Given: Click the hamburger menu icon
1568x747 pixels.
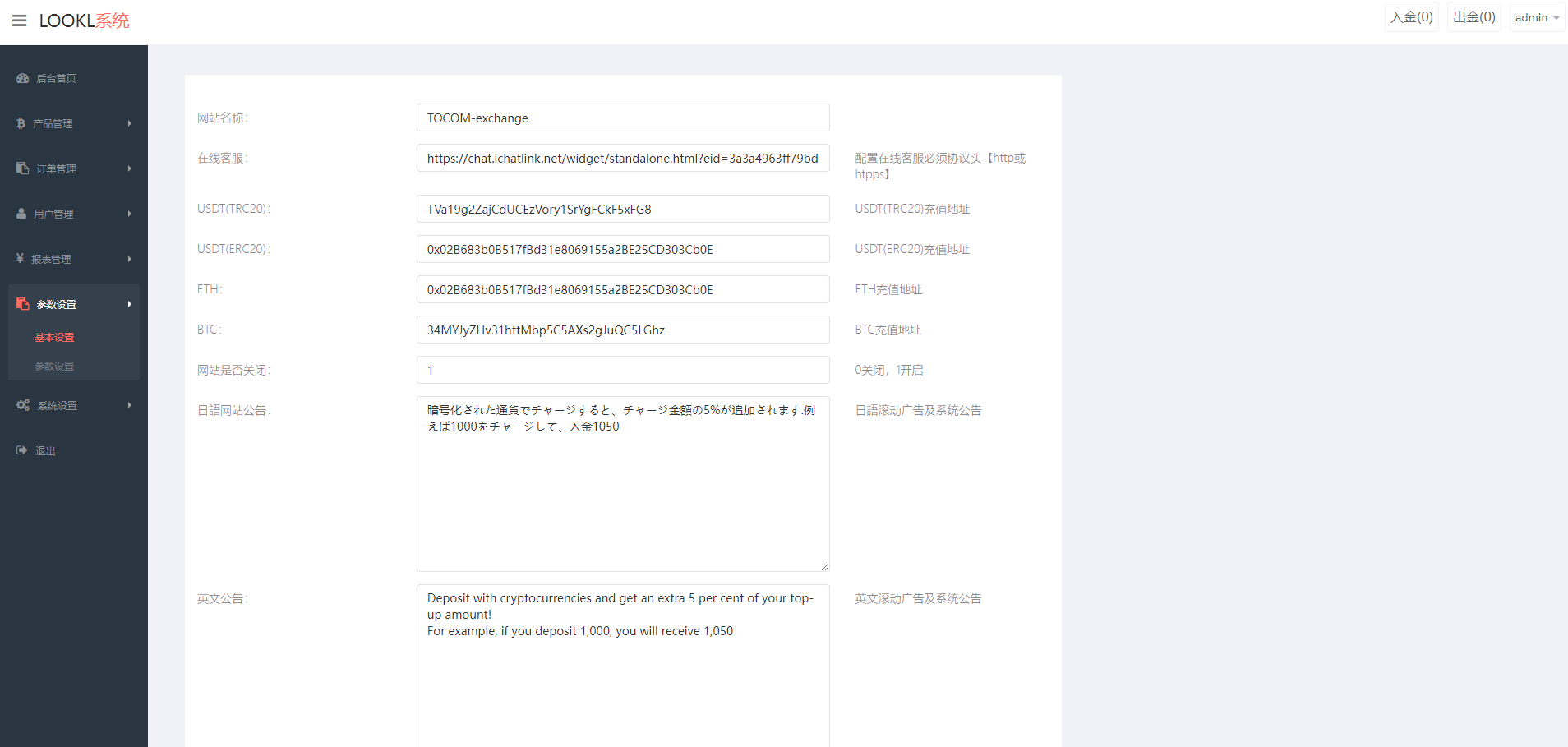Looking at the screenshot, I should (x=20, y=21).
